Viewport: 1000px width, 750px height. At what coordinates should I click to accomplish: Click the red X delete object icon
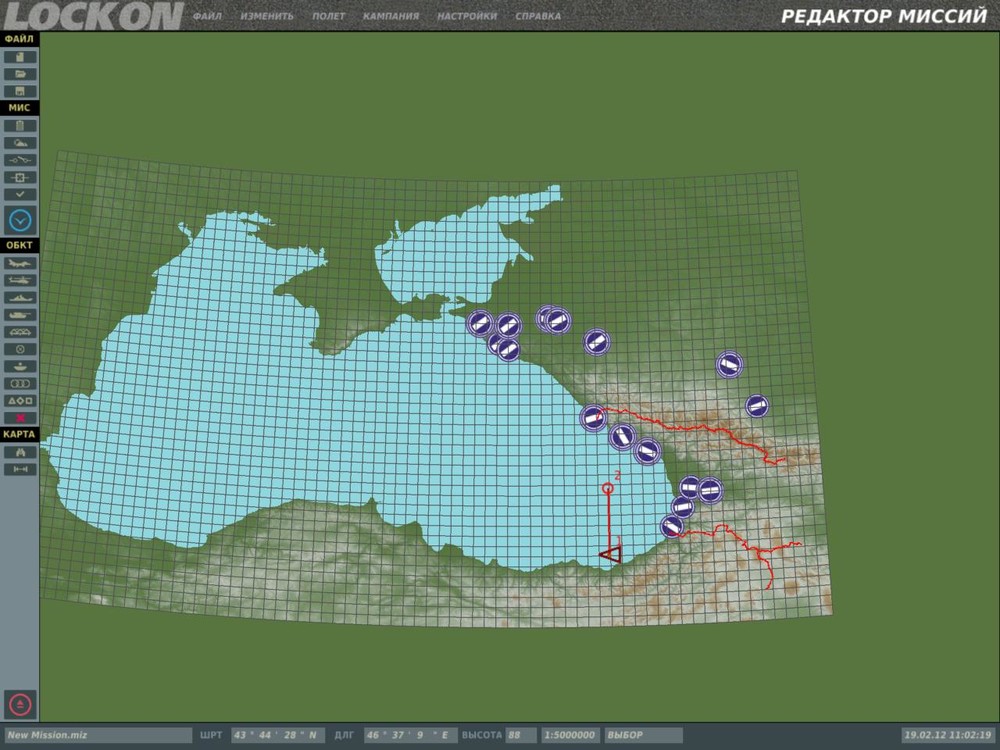20,418
